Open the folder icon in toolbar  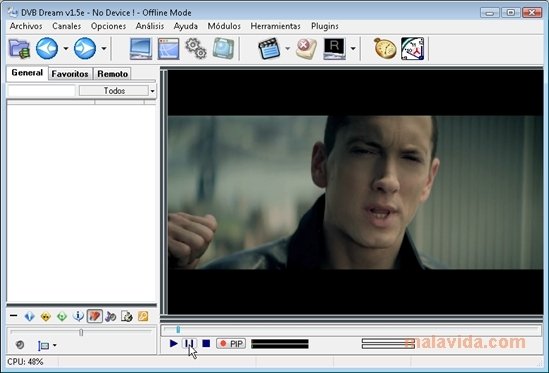click(x=19, y=49)
